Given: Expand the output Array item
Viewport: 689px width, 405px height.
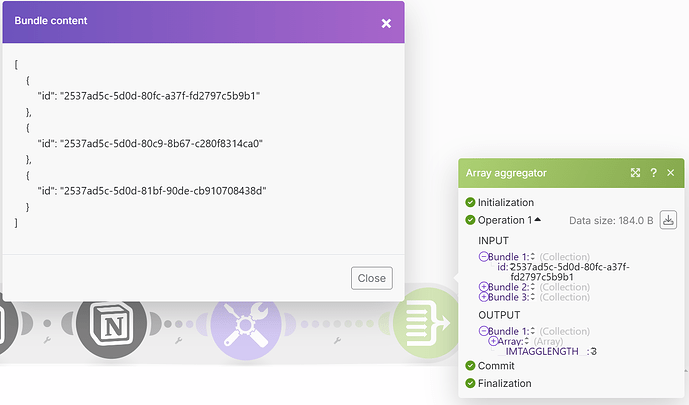Looking at the screenshot, I should (493, 341).
